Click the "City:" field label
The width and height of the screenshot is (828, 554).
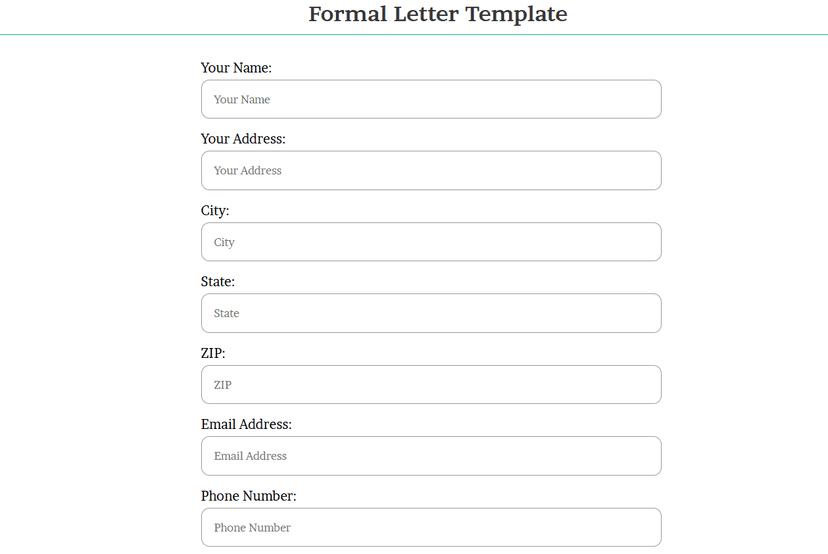215,211
